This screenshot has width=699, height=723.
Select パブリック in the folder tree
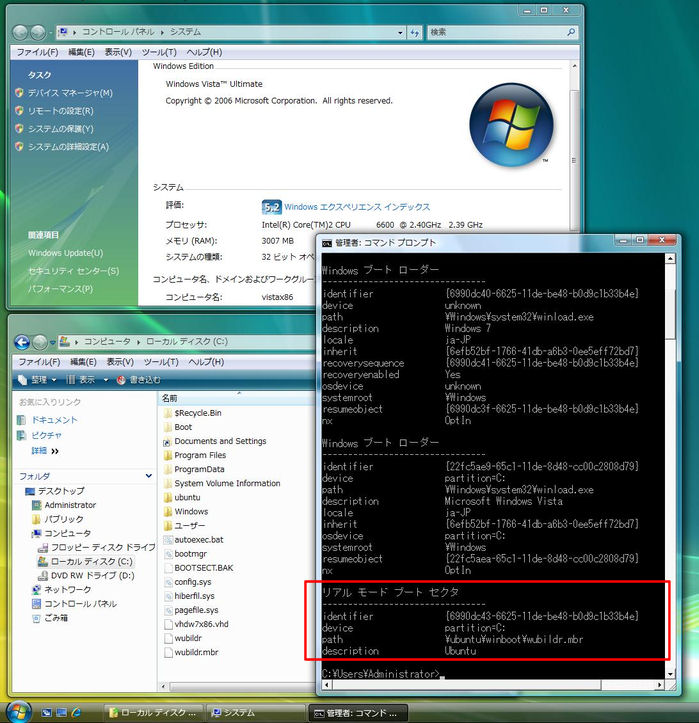click(64, 519)
